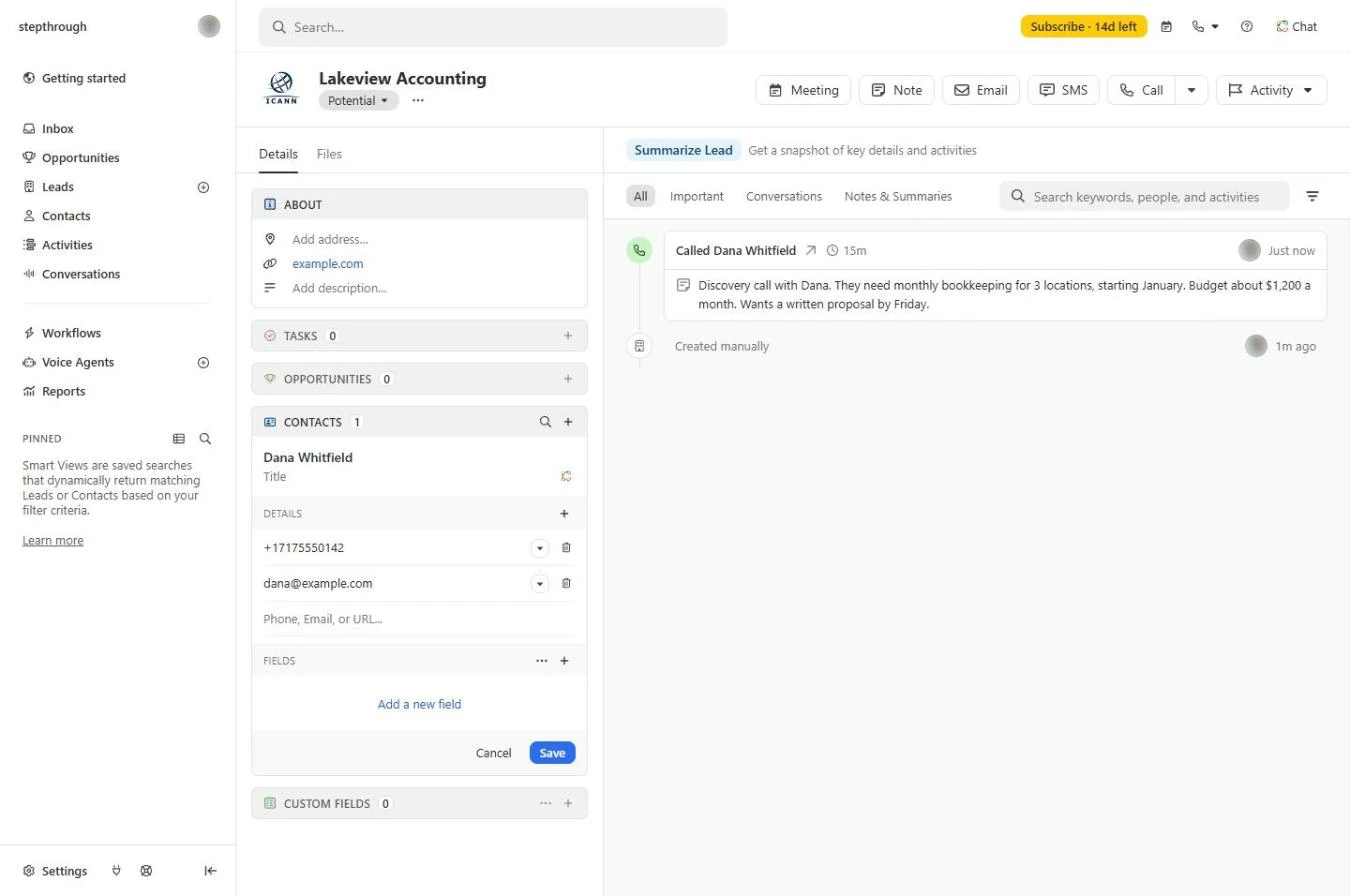Select the Conversations activity tab
This screenshot has width=1350, height=896.
[784, 197]
